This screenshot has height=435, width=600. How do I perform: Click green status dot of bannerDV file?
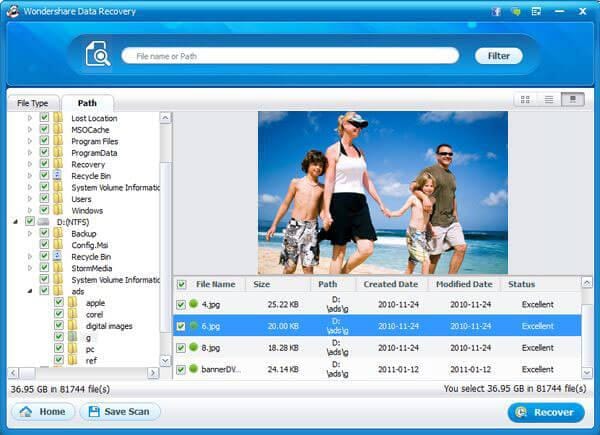(x=194, y=369)
